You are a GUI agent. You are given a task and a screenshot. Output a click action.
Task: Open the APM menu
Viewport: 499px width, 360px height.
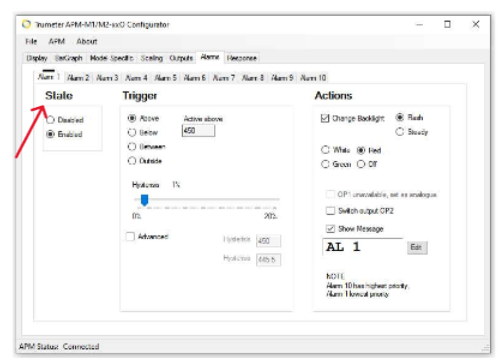(x=57, y=41)
